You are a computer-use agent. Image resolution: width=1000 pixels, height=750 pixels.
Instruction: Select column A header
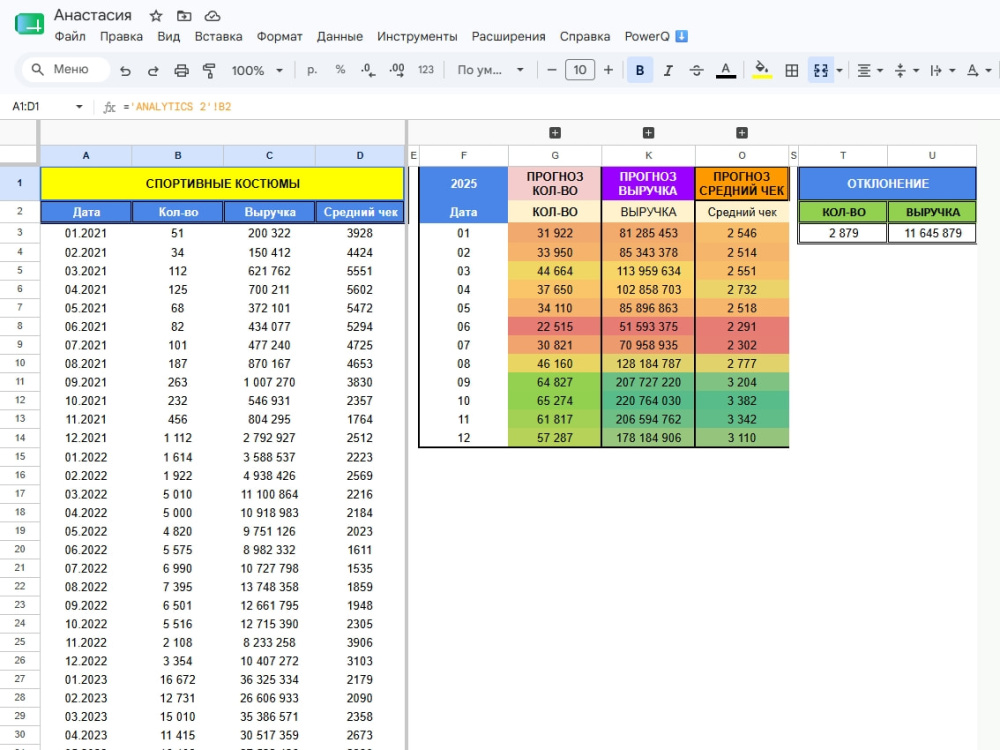point(85,155)
